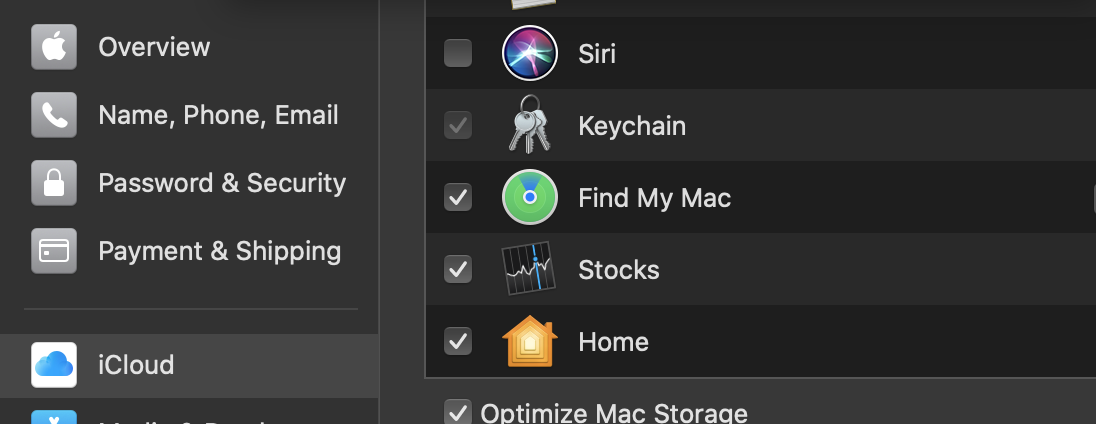Screen dimensions: 1096x424
Task: Enable the Siri checkbox
Action: (x=458, y=53)
